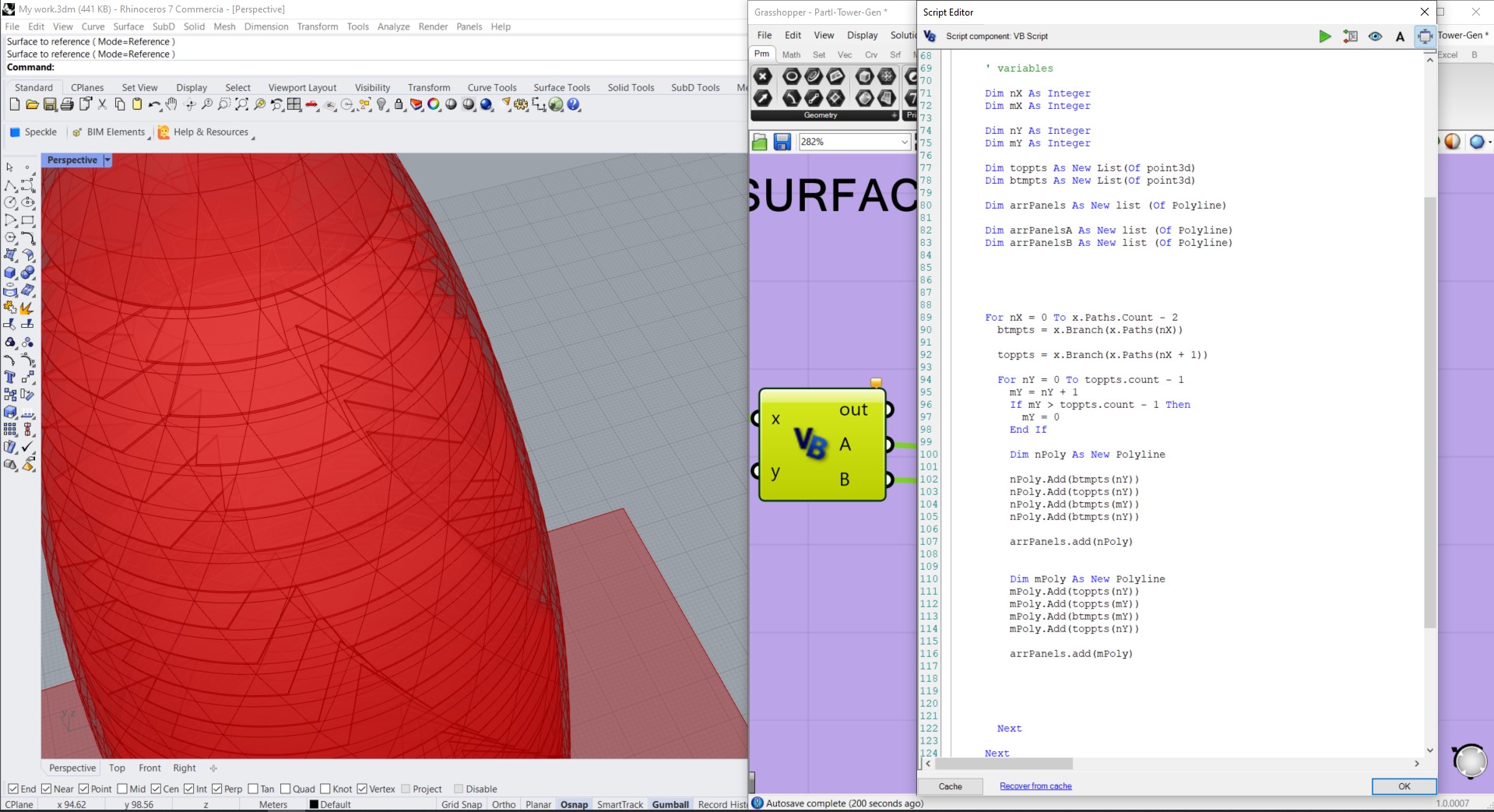Expand the BIM Elements toolbar flyout
Image resolution: width=1494 pixels, height=812 pixels.
click(149, 138)
